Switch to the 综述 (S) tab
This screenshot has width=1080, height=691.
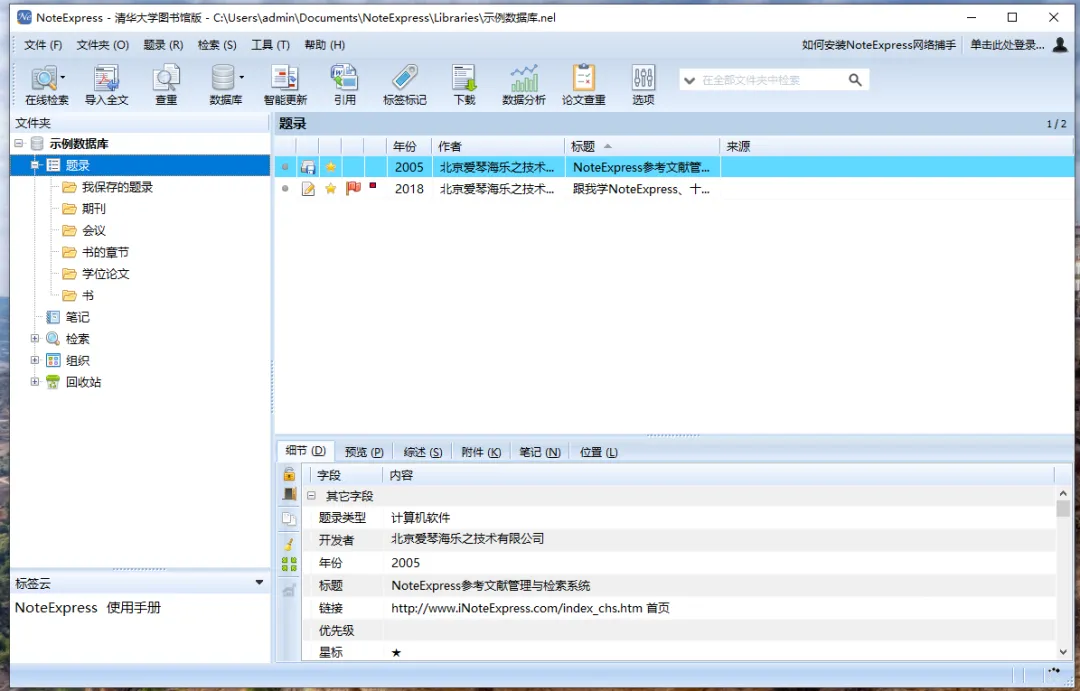(422, 452)
